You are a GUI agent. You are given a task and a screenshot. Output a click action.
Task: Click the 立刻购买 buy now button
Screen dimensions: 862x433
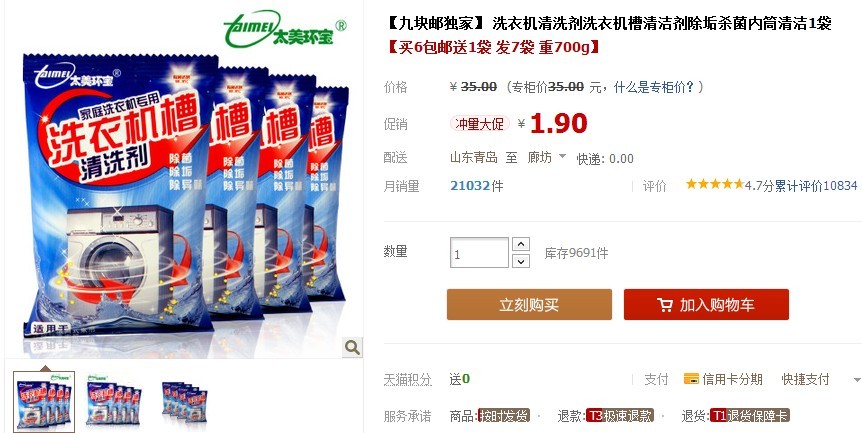(529, 305)
